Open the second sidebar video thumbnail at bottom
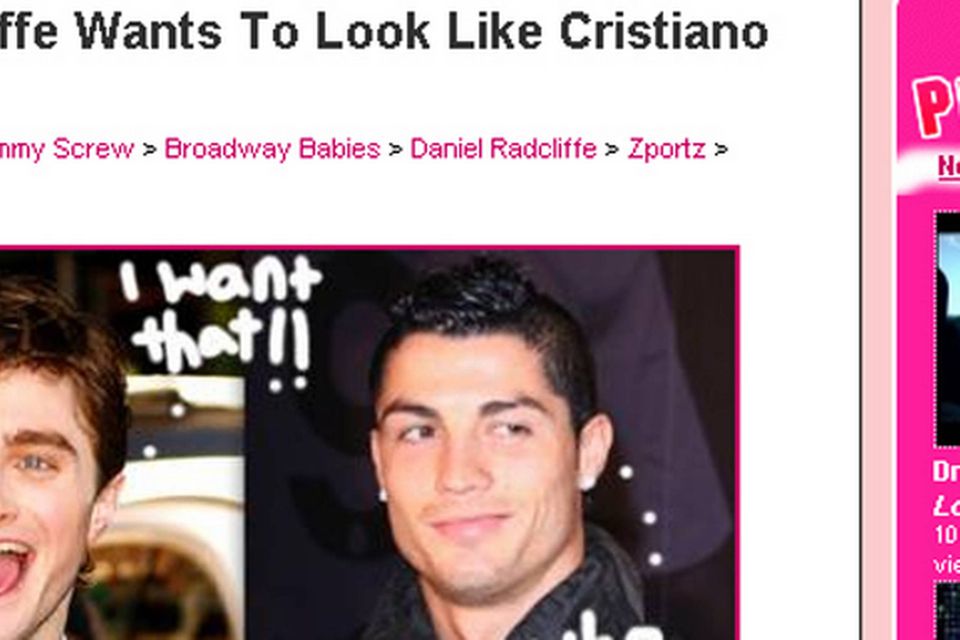This screenshot has height=640, width=960. [x=947, y=611]
